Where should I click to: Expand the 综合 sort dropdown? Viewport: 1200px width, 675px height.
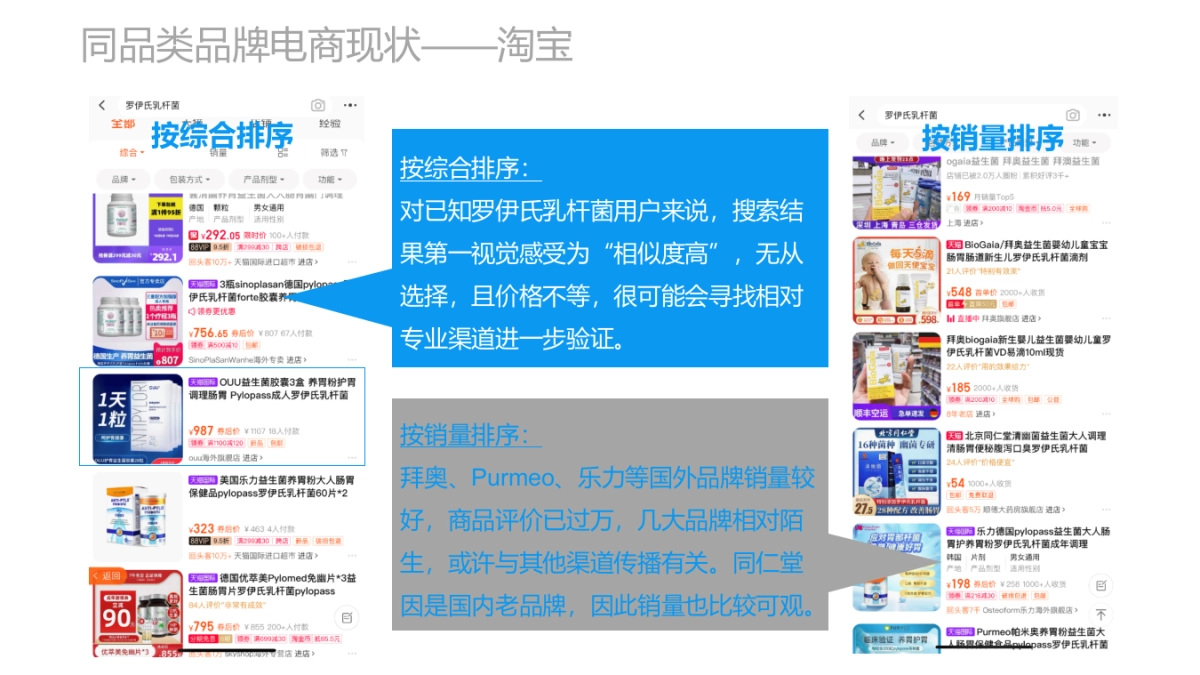pos(131,152)
